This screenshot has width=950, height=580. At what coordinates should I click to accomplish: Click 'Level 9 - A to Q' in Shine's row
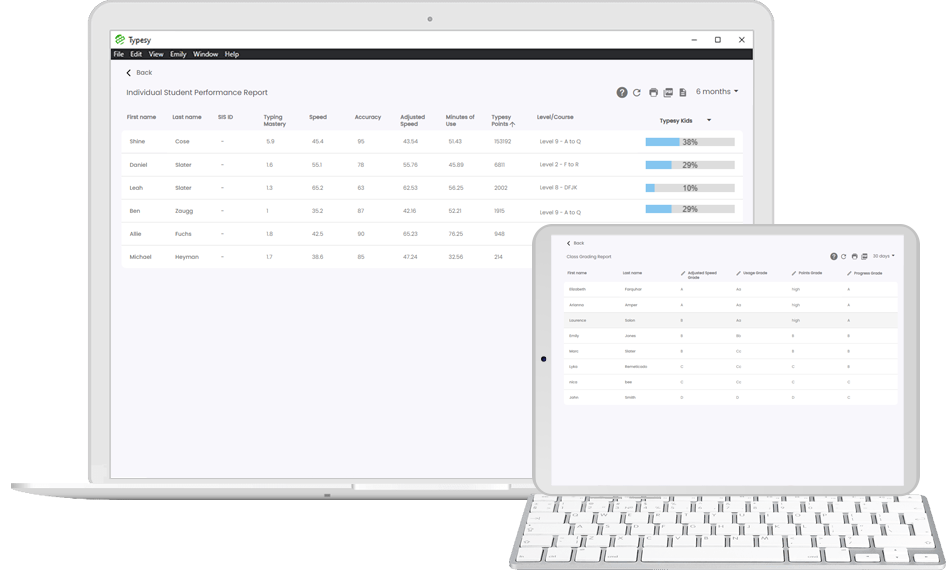pos(560,142)
